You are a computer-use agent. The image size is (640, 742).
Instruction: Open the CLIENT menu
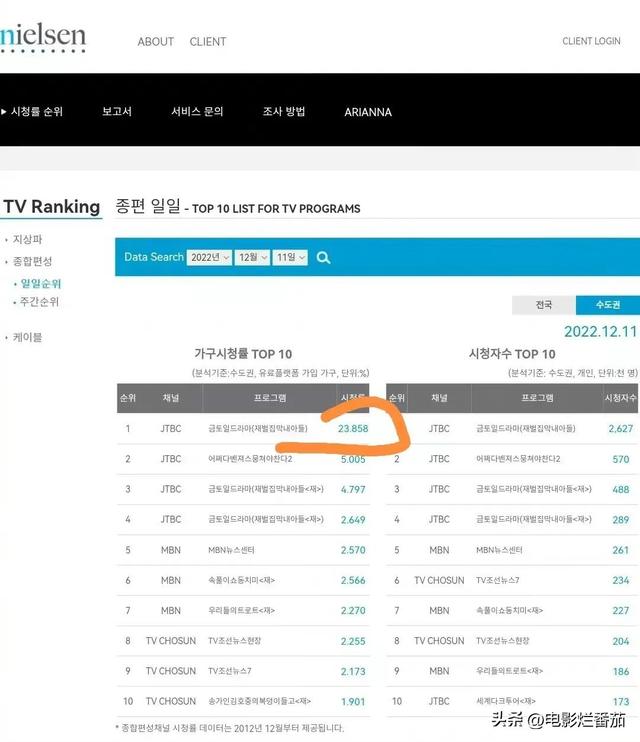point(208,42)
